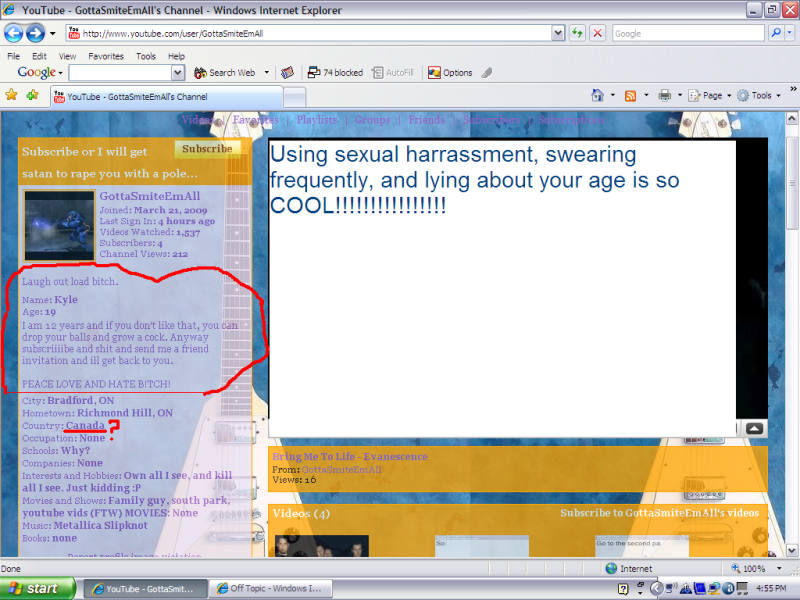Open the Search Web dropdown arrow
800x600 pixels.
[266, 73]
